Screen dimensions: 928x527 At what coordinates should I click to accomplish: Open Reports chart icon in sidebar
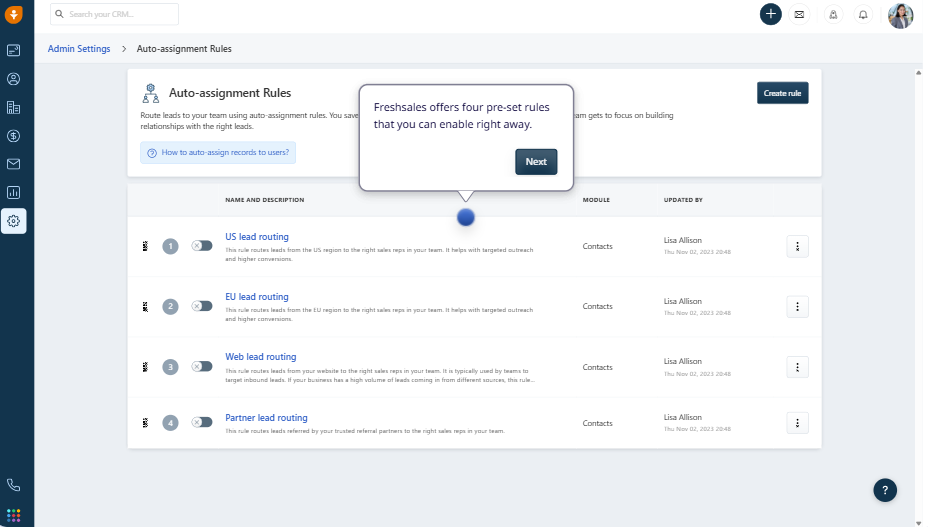tap(14, 192)
